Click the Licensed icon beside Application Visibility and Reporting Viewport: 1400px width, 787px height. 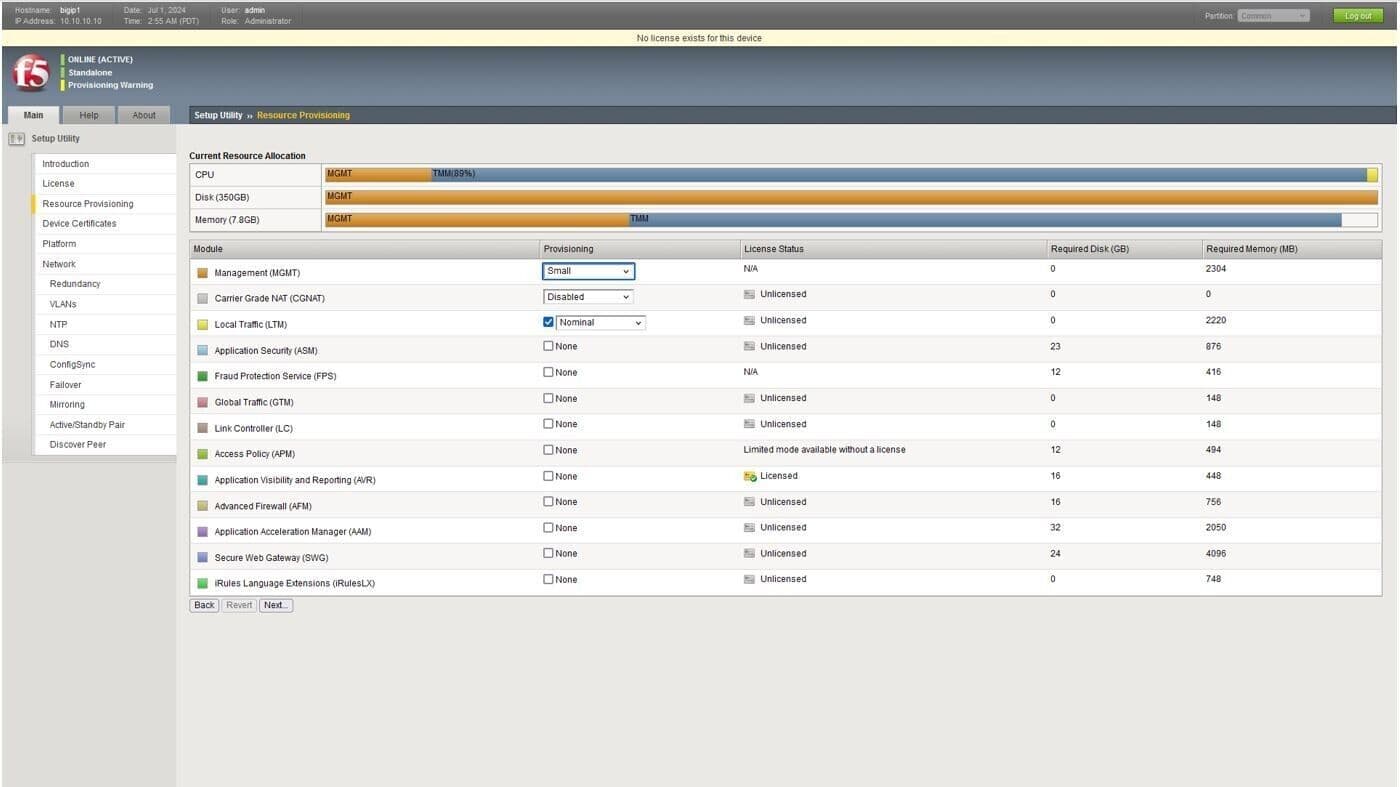point(750,476)
